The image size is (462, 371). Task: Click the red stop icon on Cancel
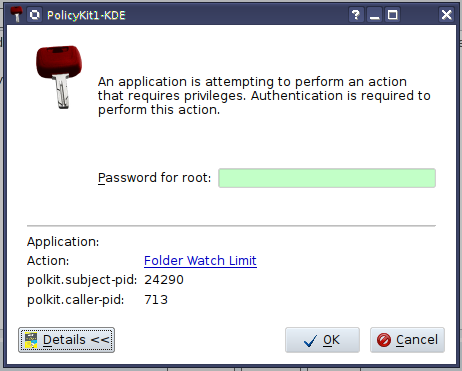384,340
